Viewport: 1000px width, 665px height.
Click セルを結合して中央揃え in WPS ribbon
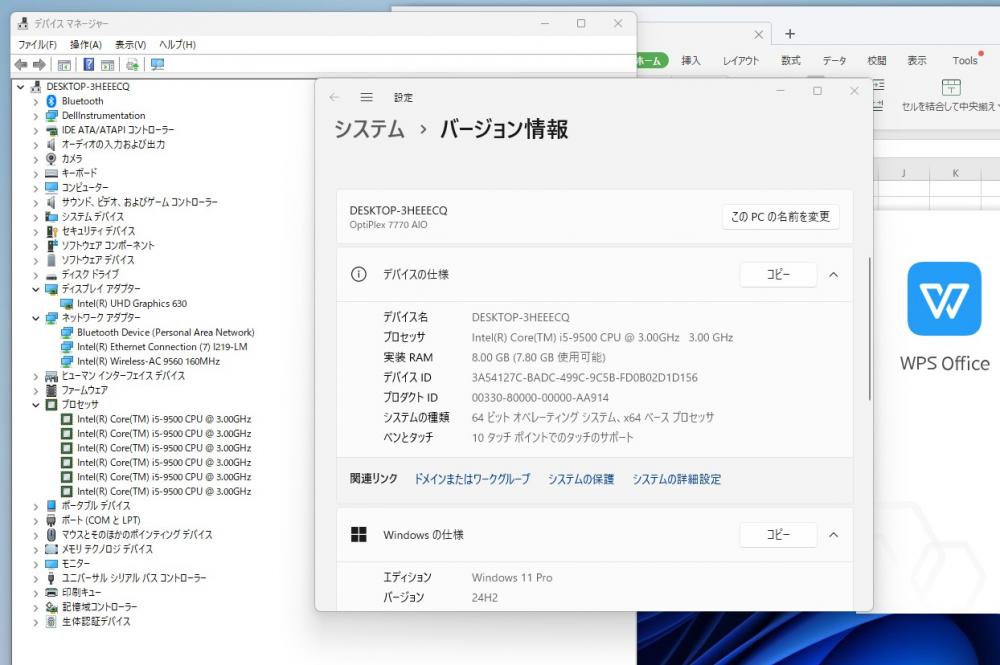click(950, 95)
